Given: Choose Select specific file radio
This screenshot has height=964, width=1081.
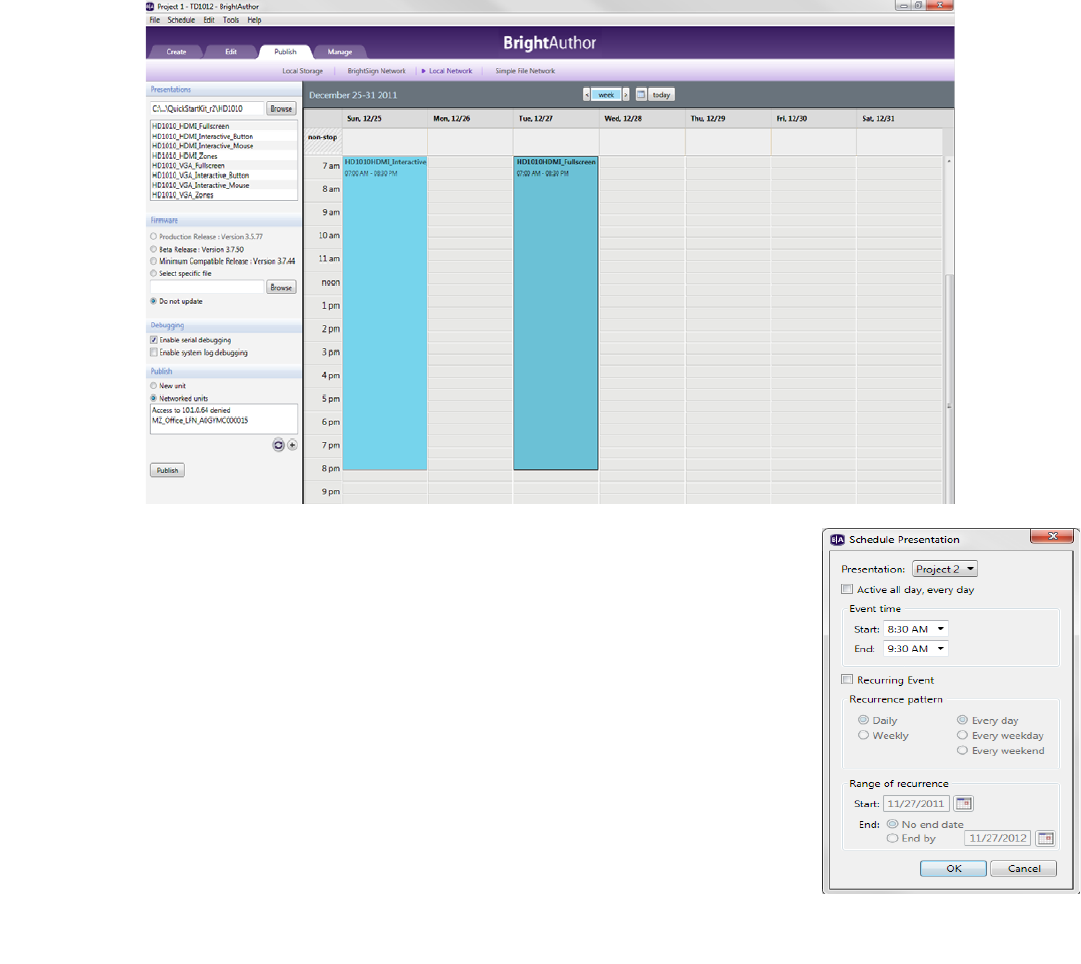Looking at the screenshot, I should click(x=154, y=274).
